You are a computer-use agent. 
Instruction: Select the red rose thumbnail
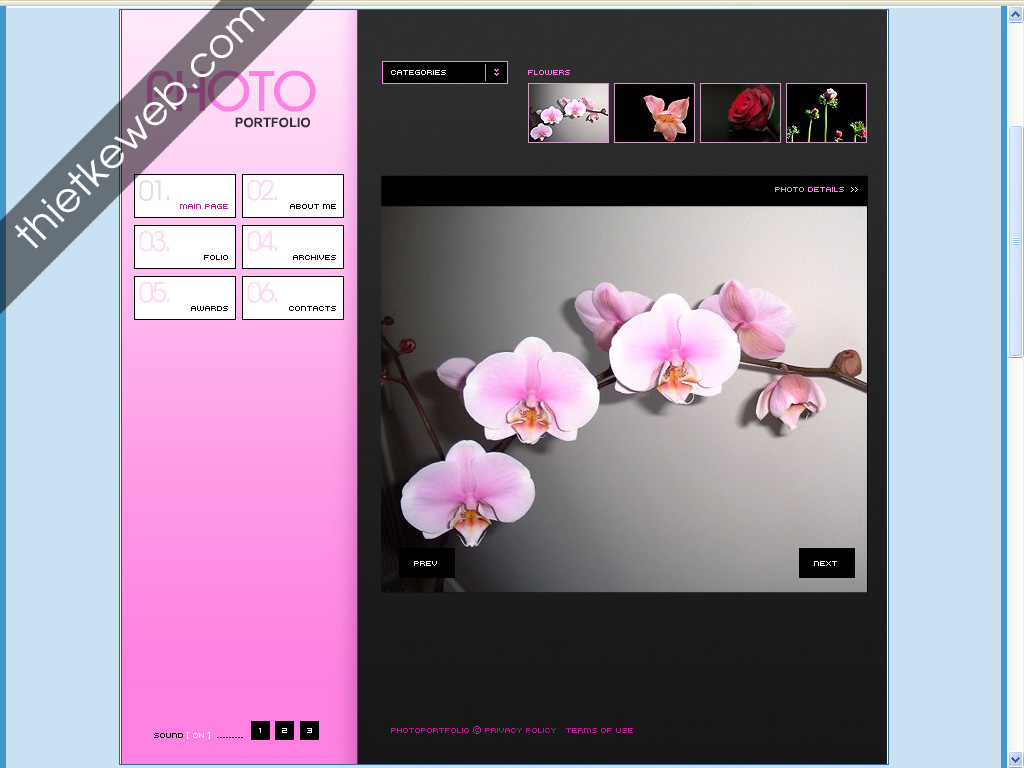click(x=740, y=113)
